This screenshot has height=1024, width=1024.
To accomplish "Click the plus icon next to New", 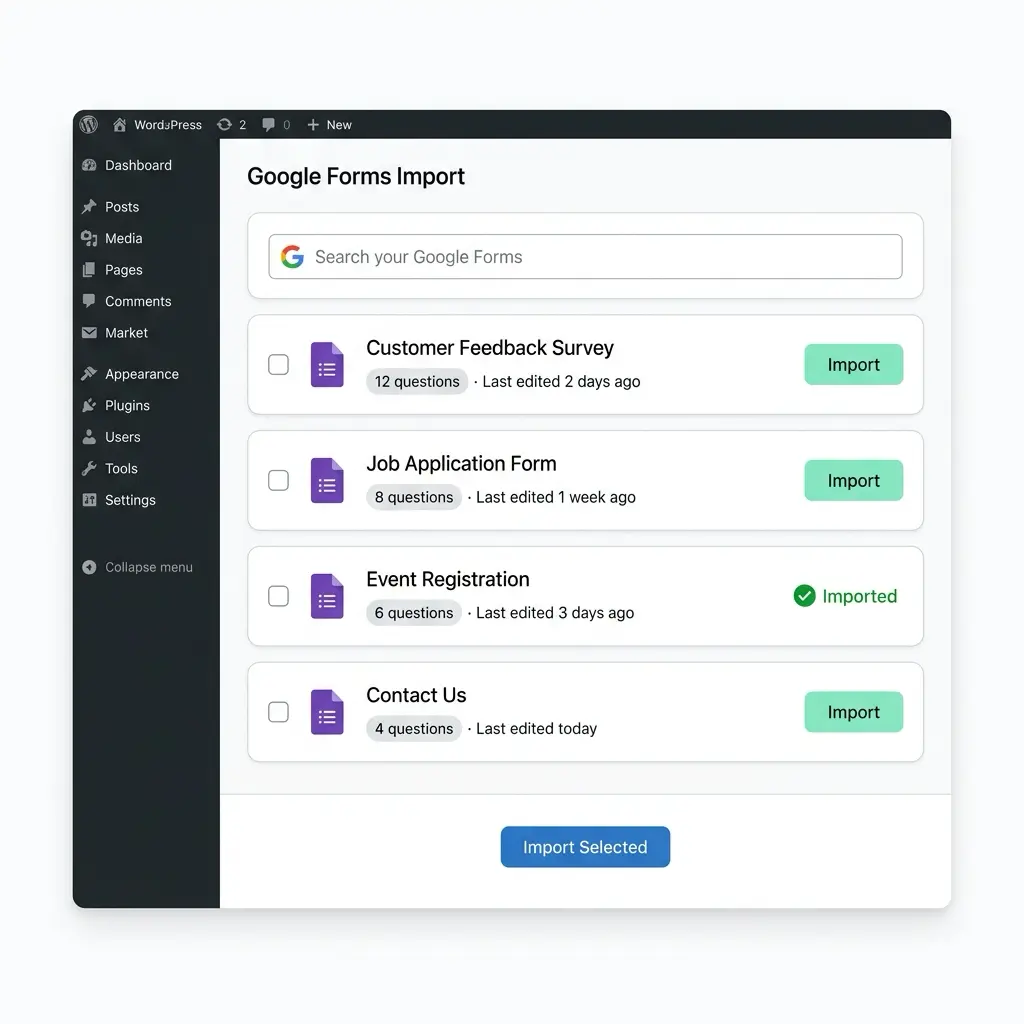I will pyautogui.click(x=313, y=124).
